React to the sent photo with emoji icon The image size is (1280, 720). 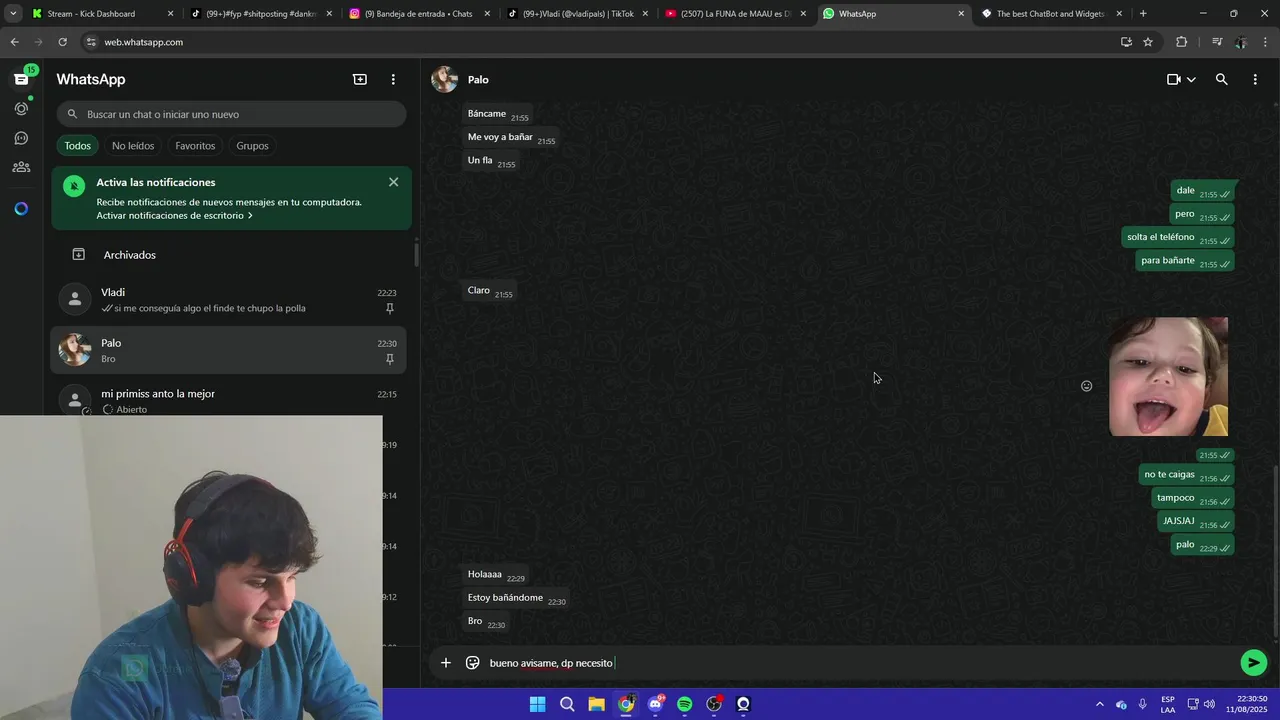(x=1087, y=386)
